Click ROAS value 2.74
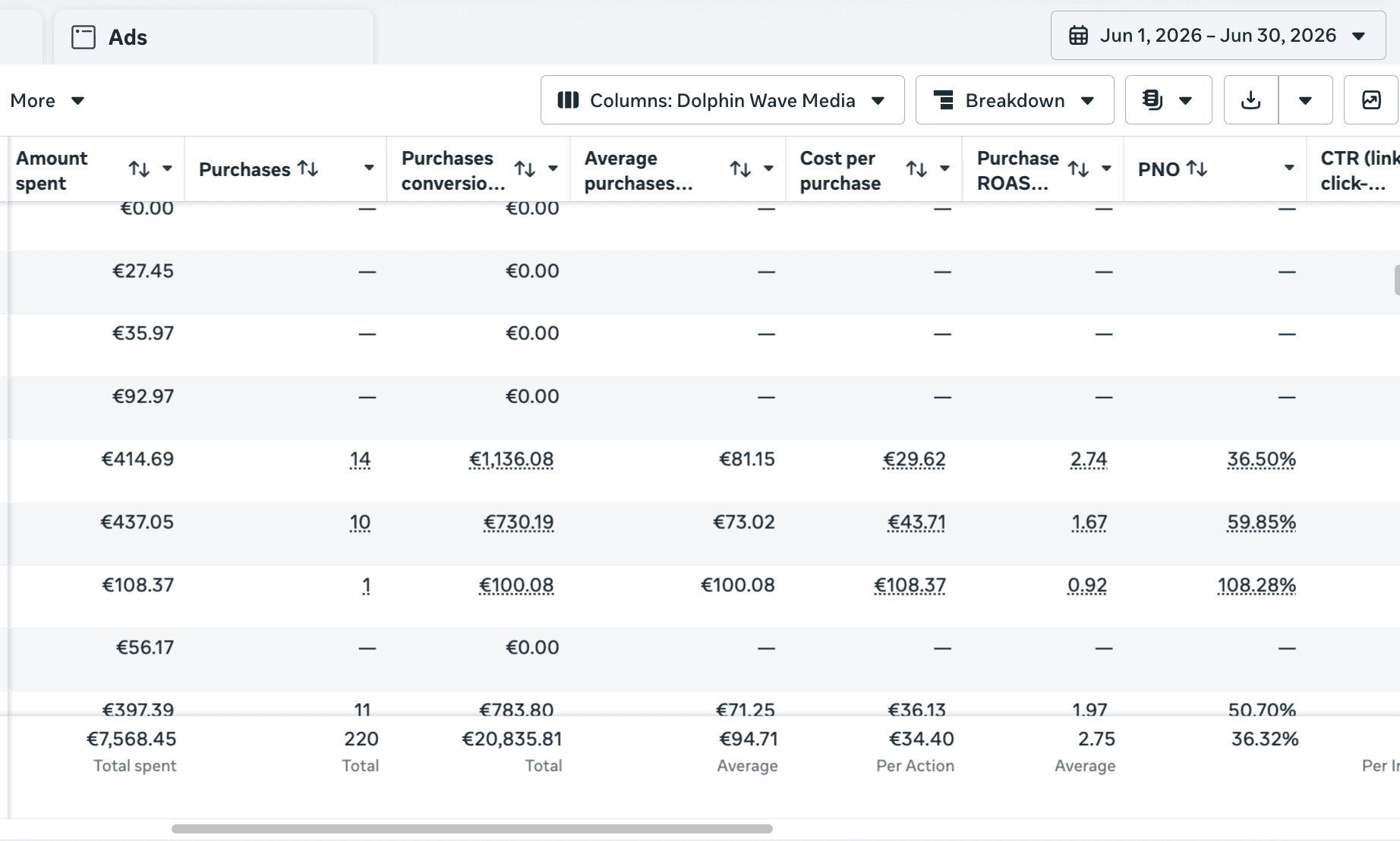Image resolution: width=1400 pixels, height=841 pixels. pos(1089,459)
